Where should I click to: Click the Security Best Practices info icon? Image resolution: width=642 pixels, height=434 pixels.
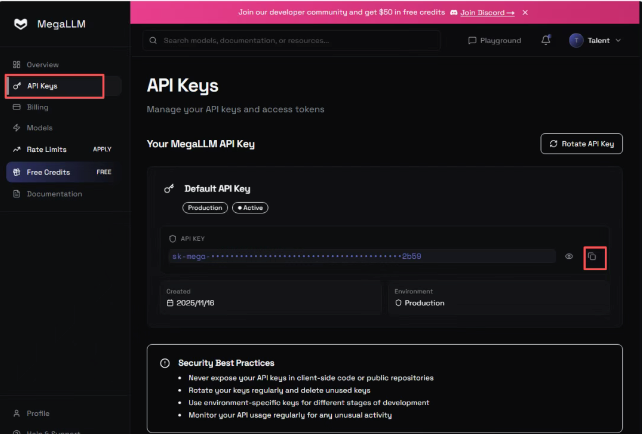165,363
